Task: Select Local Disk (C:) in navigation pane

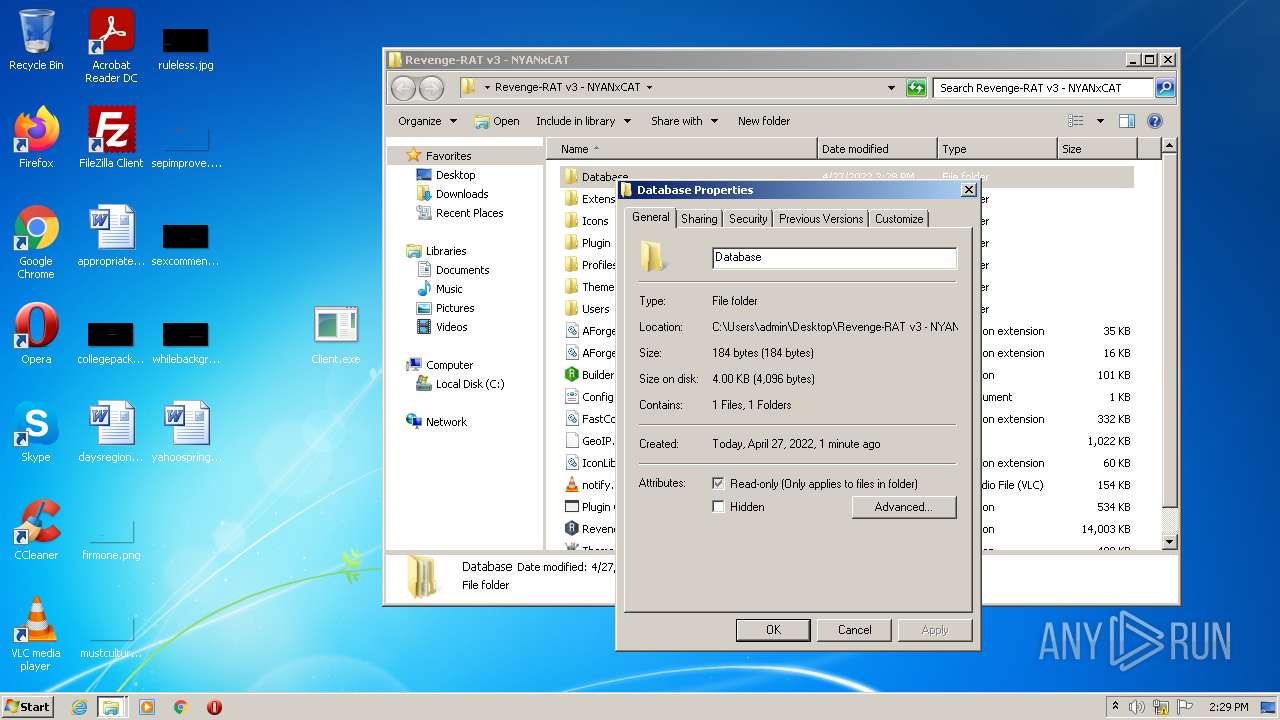Action: coord(469,384)
